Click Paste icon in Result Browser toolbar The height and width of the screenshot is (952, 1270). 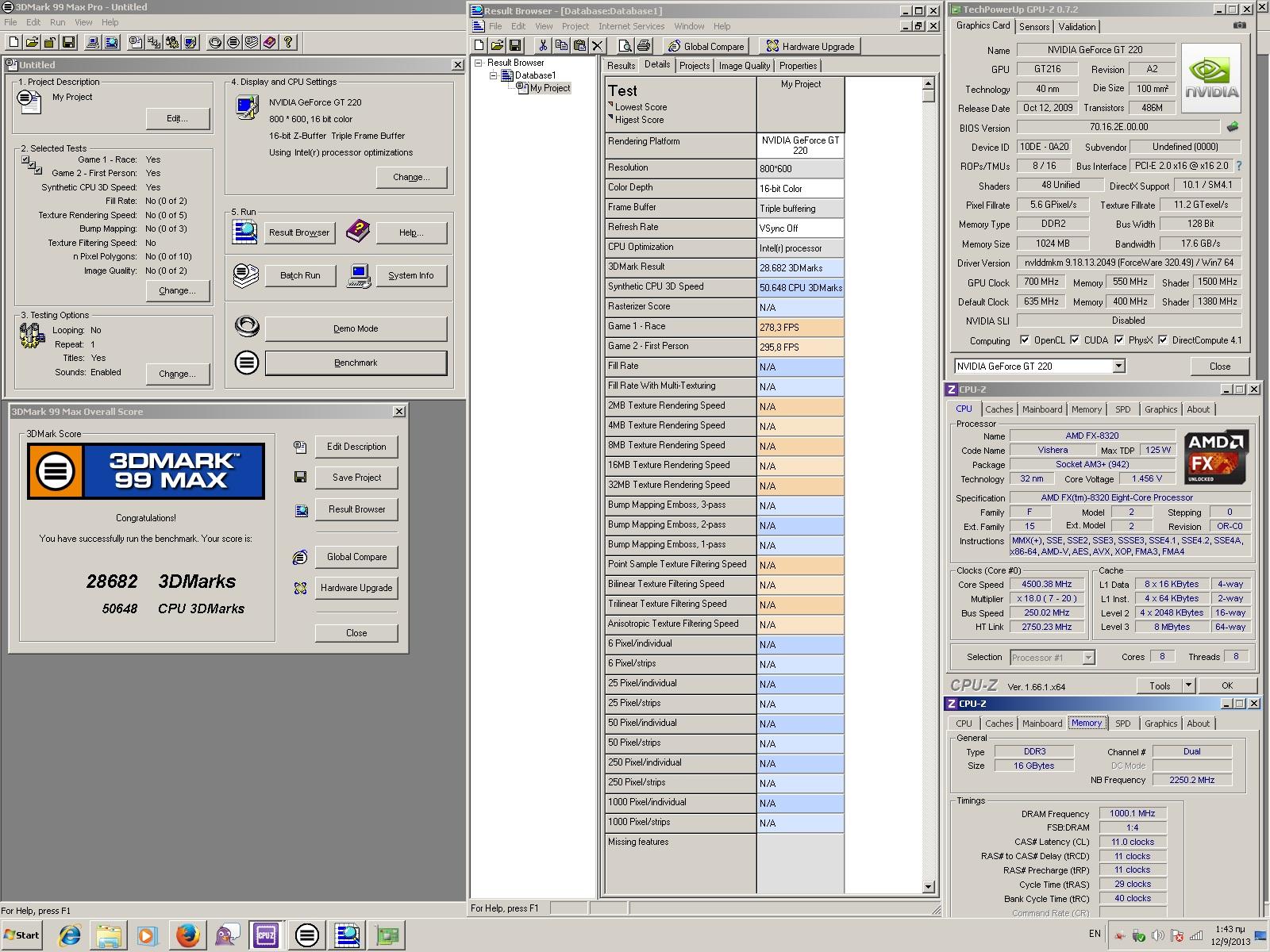pos(579,46)
